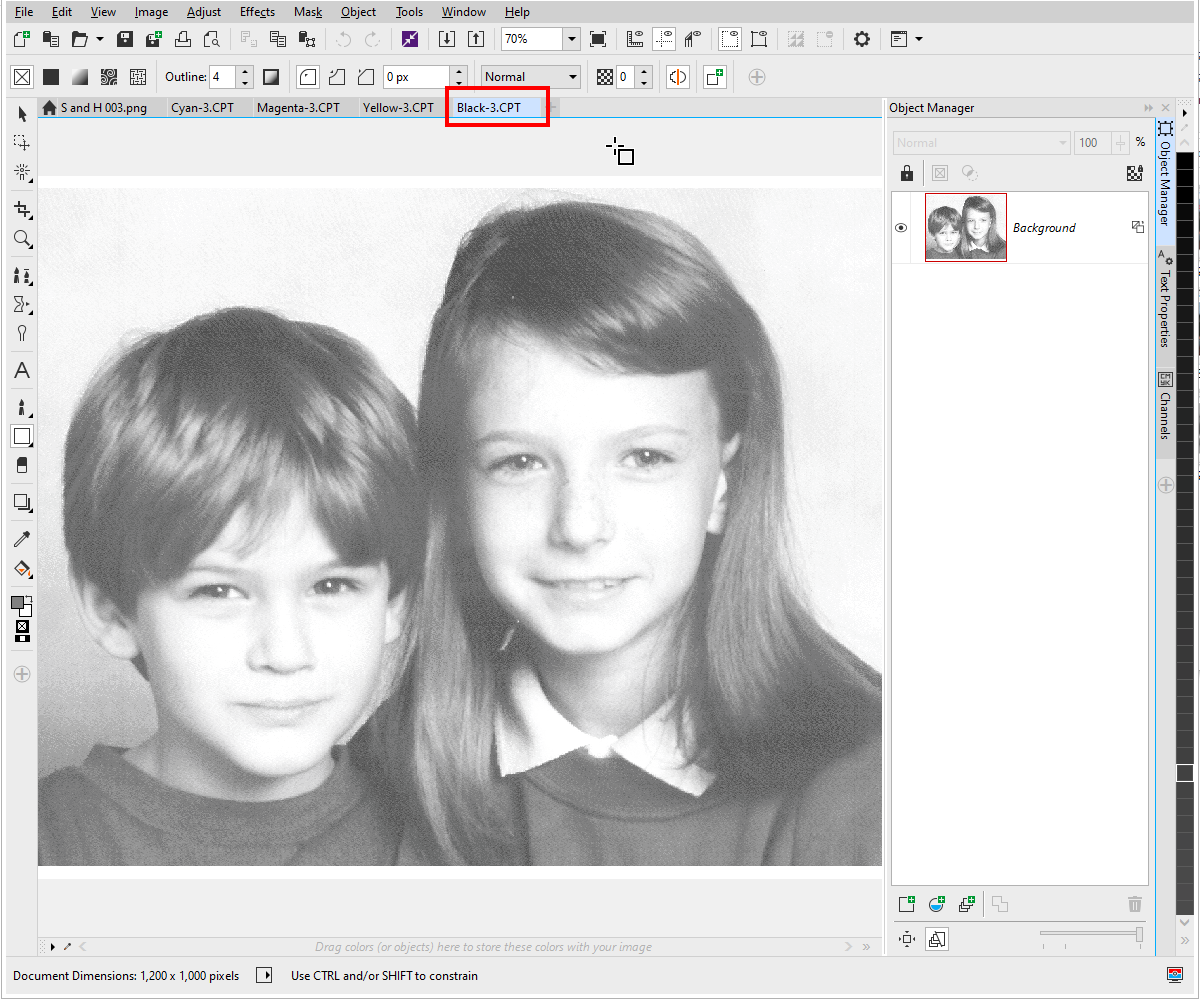Open the zoom level dropdown set to 70%

pos(570,39)
